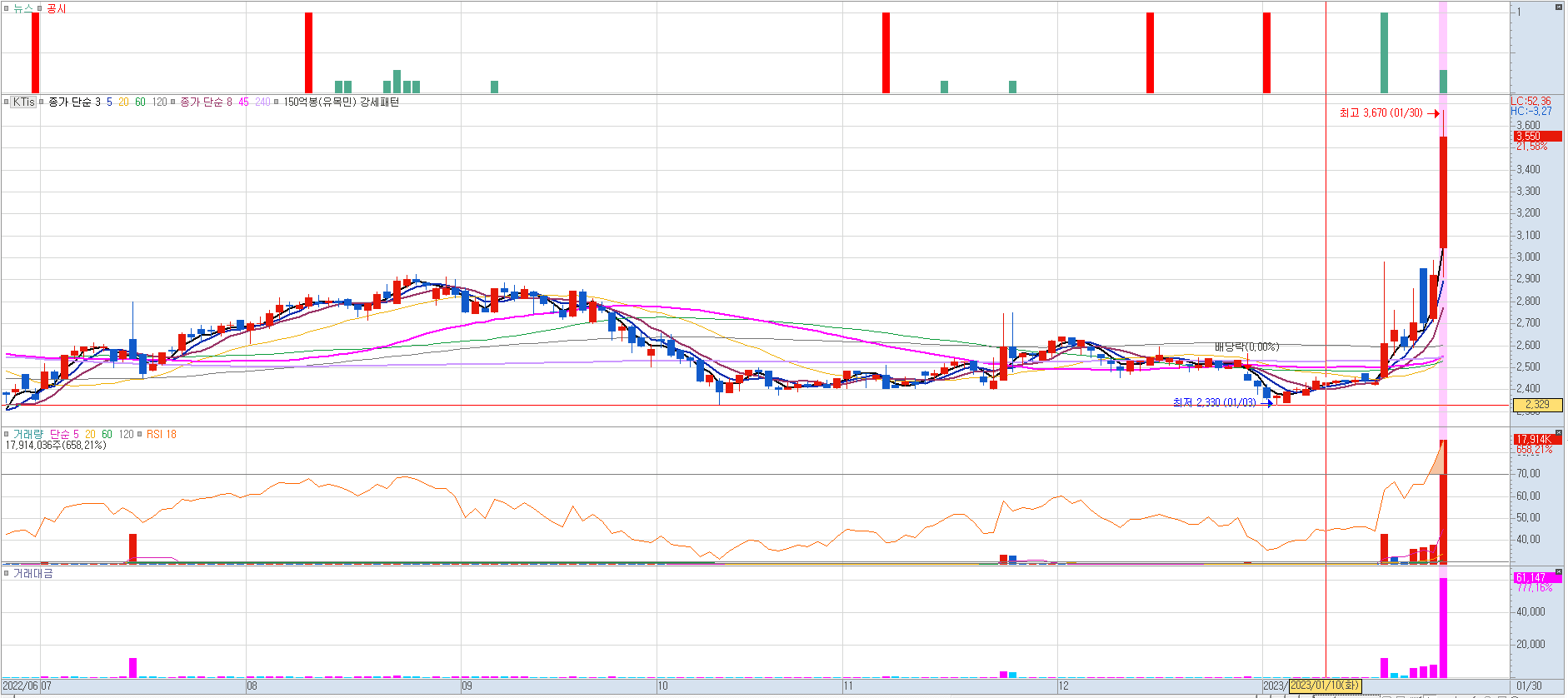Click the square marker left of KTis
The height and width of the screenshot is (698, 1568).
pos(7,102)
